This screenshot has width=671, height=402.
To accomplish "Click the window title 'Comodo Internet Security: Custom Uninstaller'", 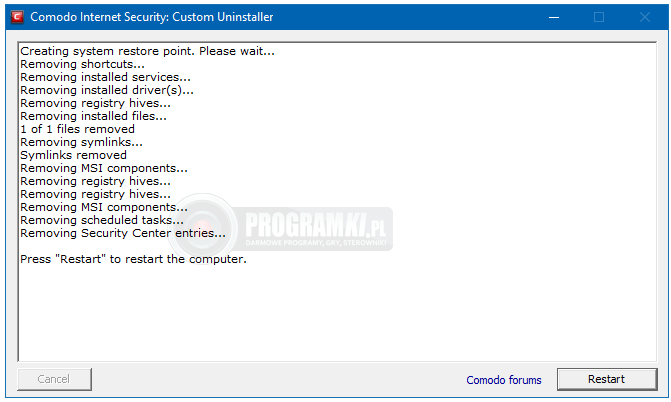I will (x=151, y=17).
